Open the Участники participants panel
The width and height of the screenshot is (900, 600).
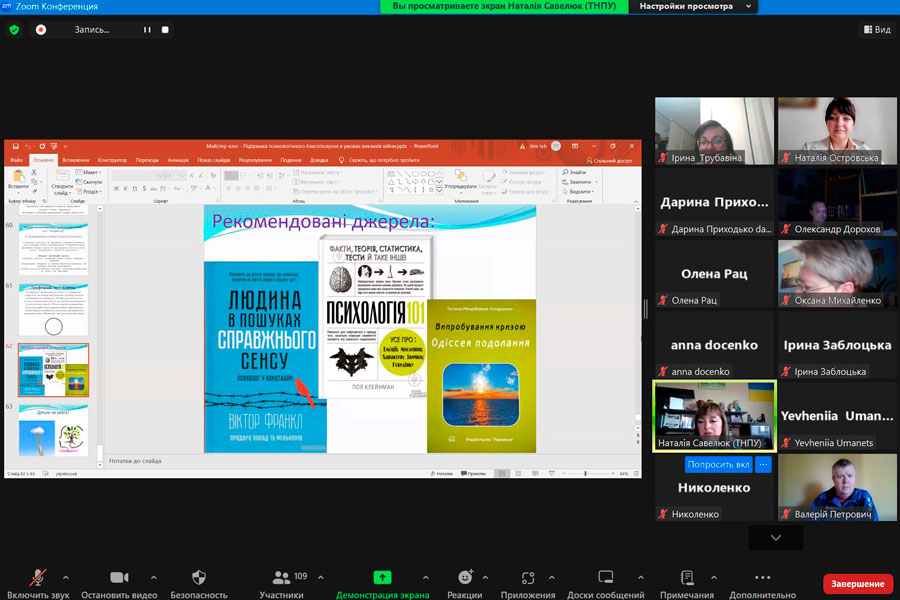[x=282, y=578]
